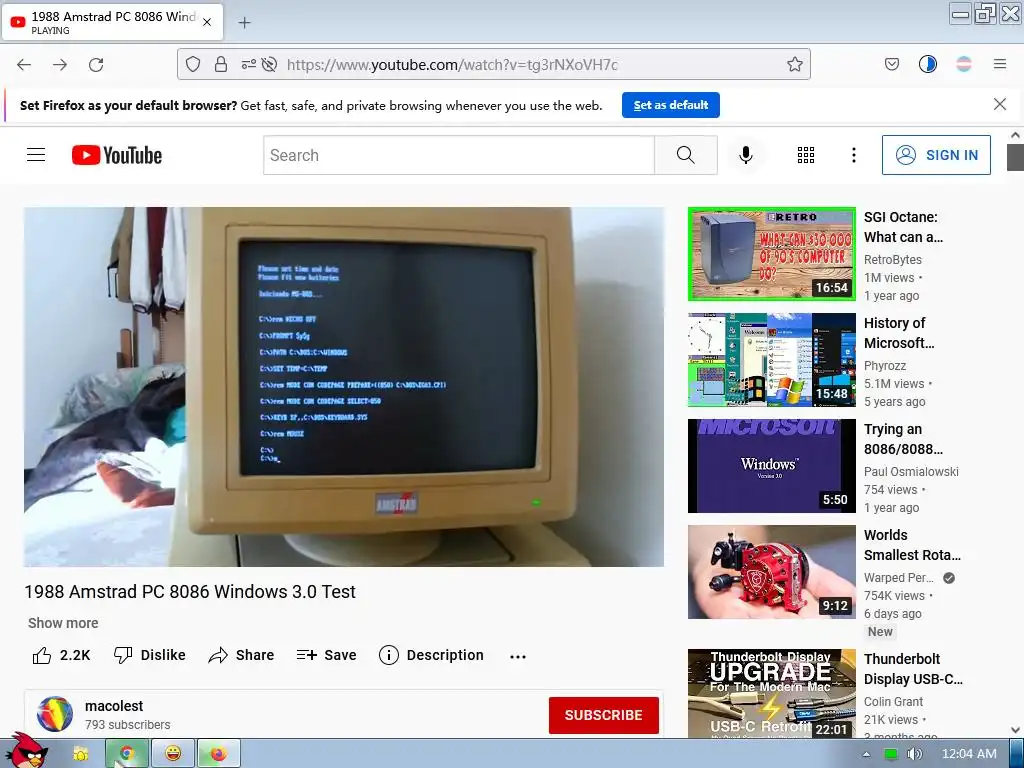Open the Chrome taskbar icon
Image resolution: width=1024 pixels, height=768 pixels.
(x=127, y=754)
